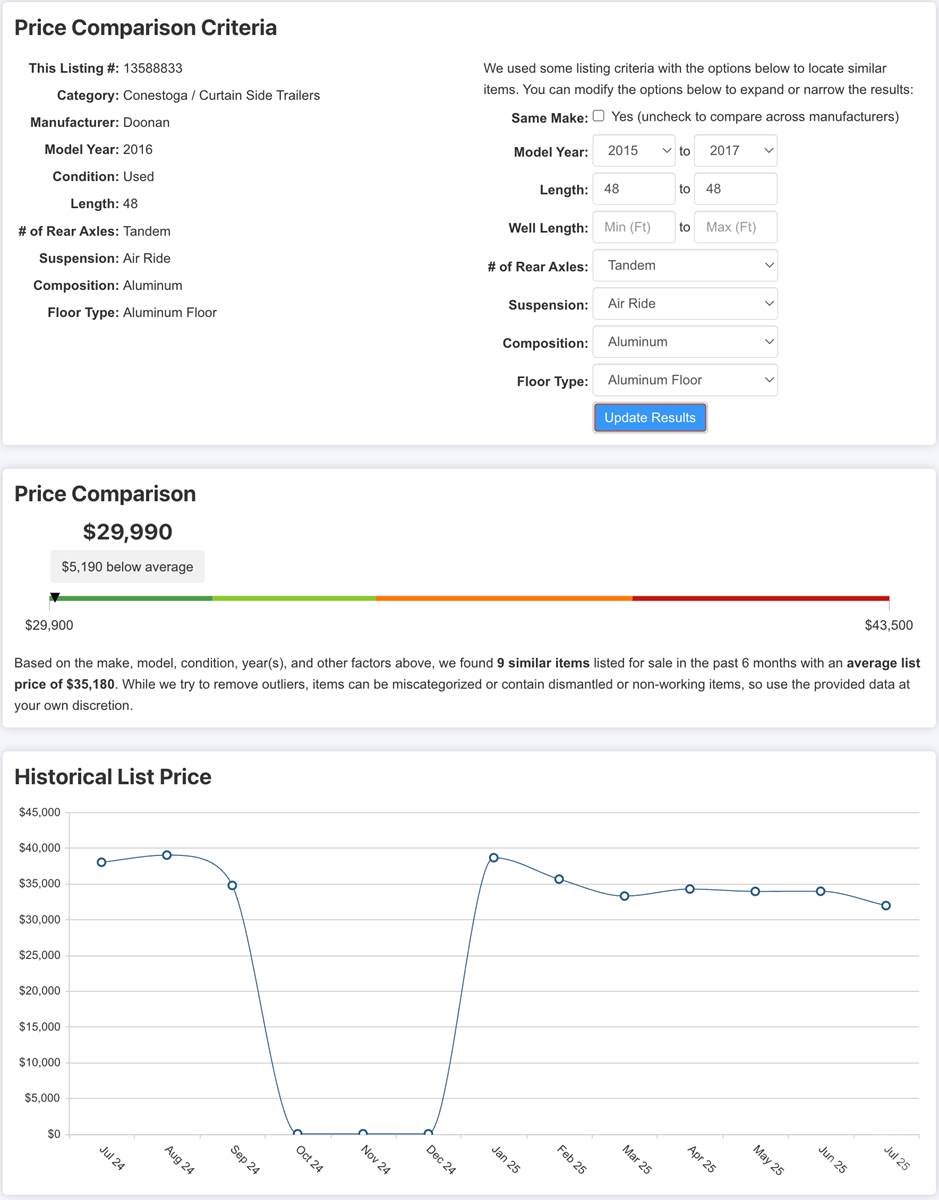Click the average list price of $35,180 text
939x1200 pixels.
pyautogui.click(x=468, y=674)
